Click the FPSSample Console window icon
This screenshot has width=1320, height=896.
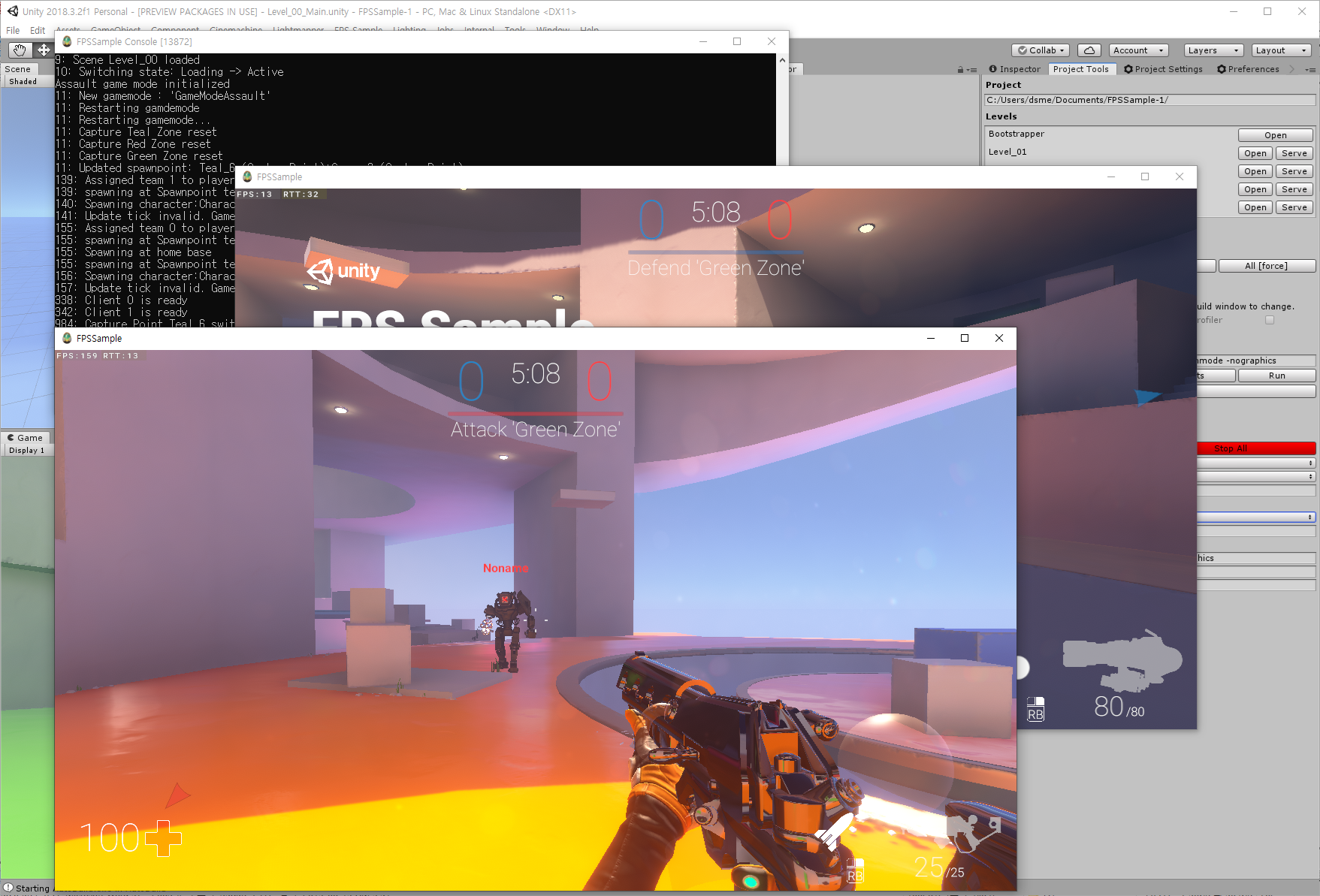67,41
